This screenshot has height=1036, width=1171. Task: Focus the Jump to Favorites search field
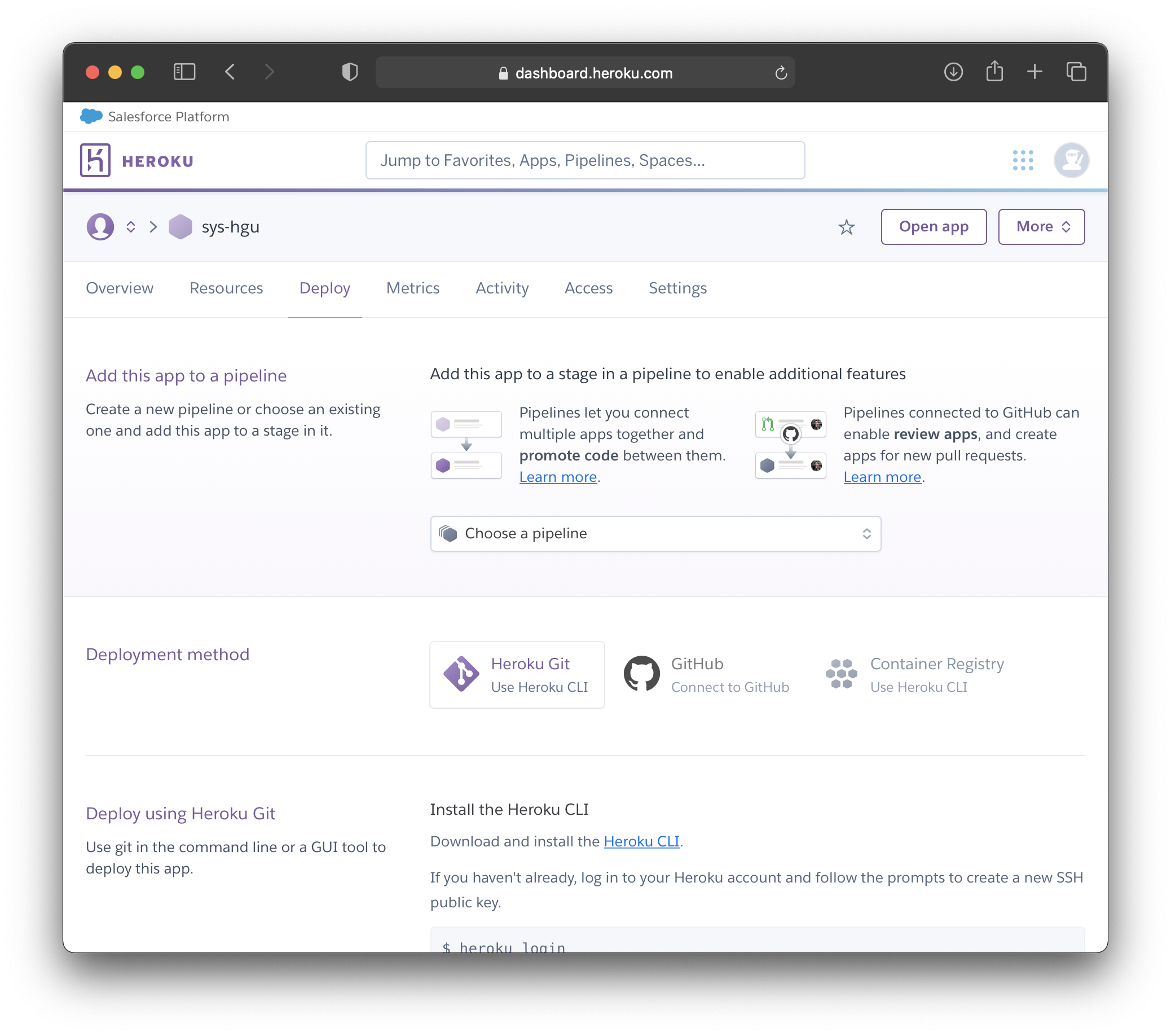click(585, 160)
